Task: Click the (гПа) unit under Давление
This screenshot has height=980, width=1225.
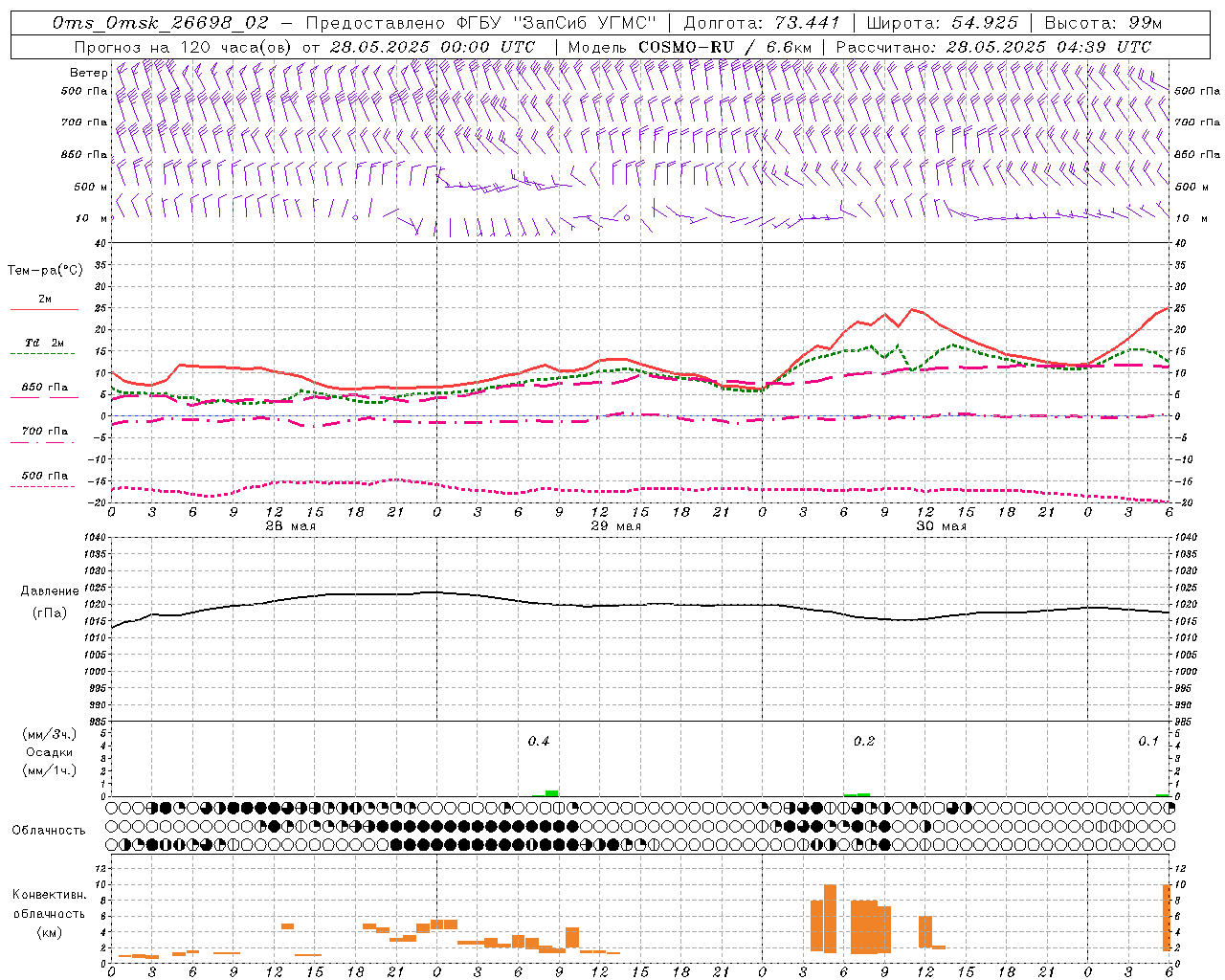Action: click(50, 612)
